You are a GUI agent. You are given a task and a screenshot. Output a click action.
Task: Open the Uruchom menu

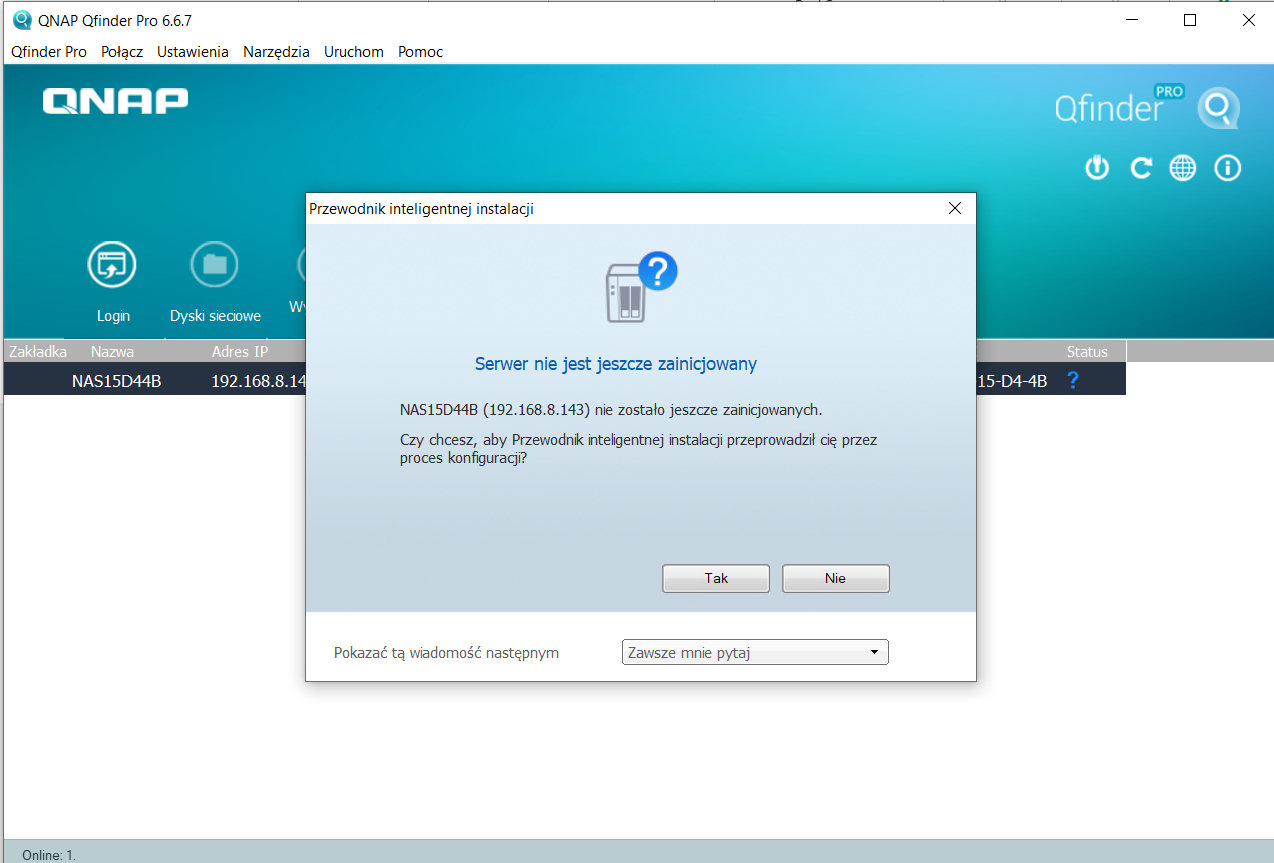[x=354, y=52]
